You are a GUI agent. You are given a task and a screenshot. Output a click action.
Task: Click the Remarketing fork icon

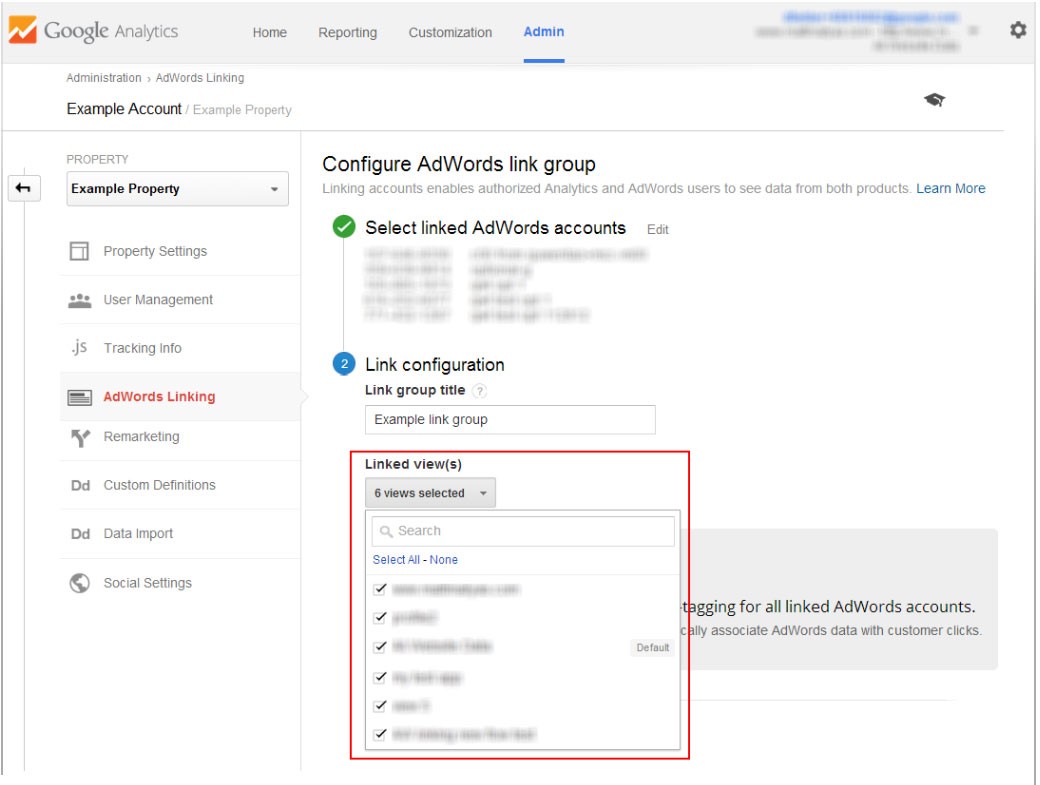tap(80, 438)
